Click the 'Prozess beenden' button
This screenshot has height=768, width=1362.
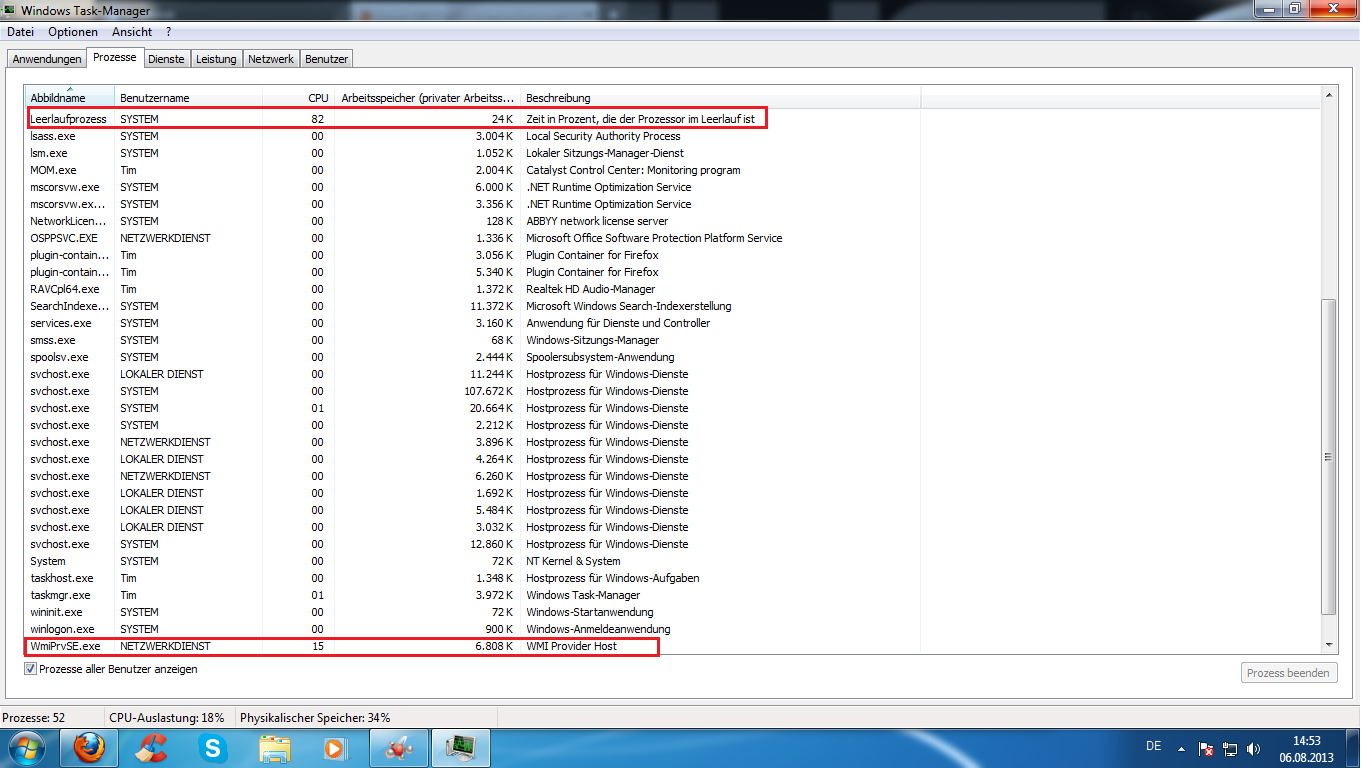pyautogui.click(x=1288, y=673)
